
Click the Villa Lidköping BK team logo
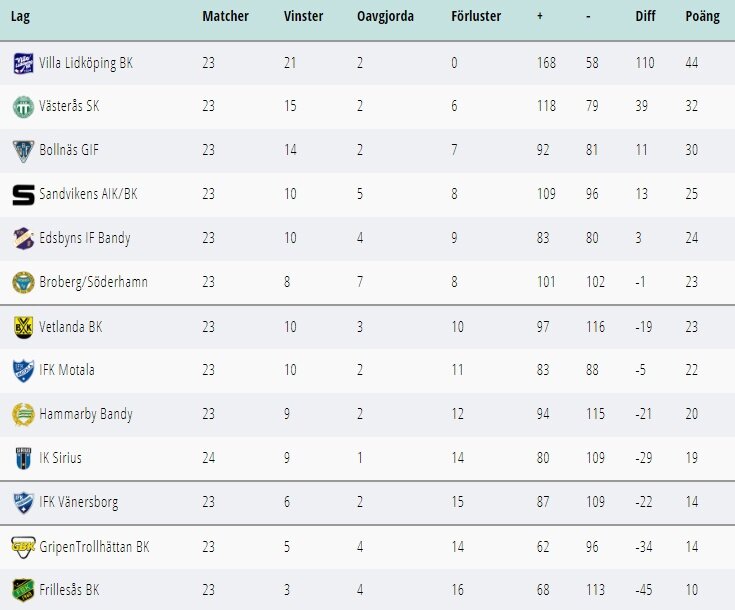pyautogui.click(x=23, y=63)
